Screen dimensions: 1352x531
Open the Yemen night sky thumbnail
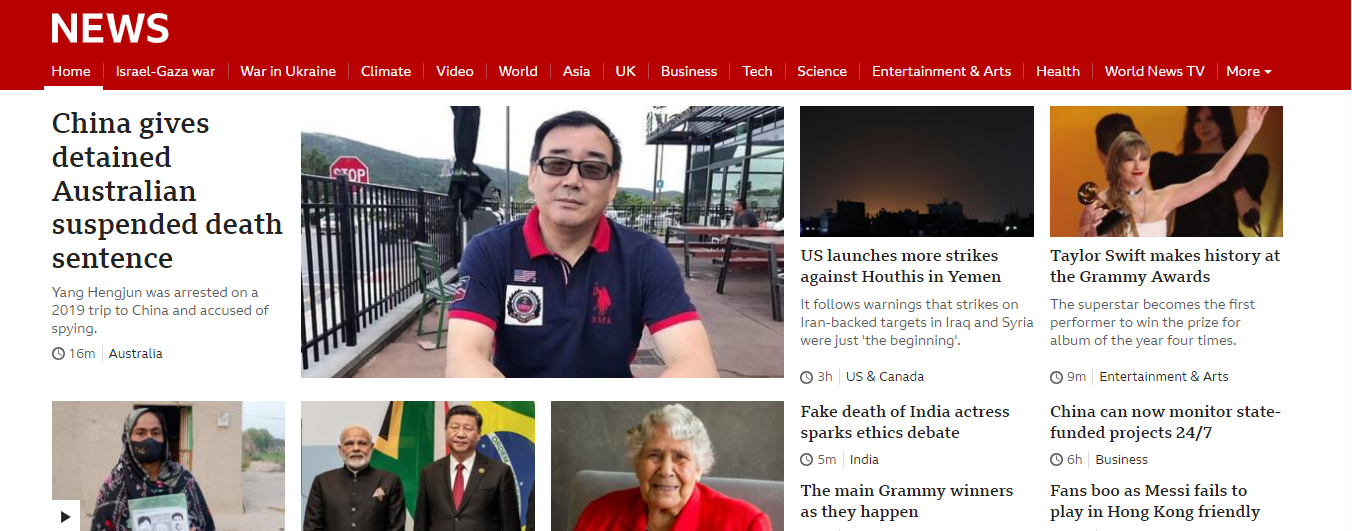917,171
